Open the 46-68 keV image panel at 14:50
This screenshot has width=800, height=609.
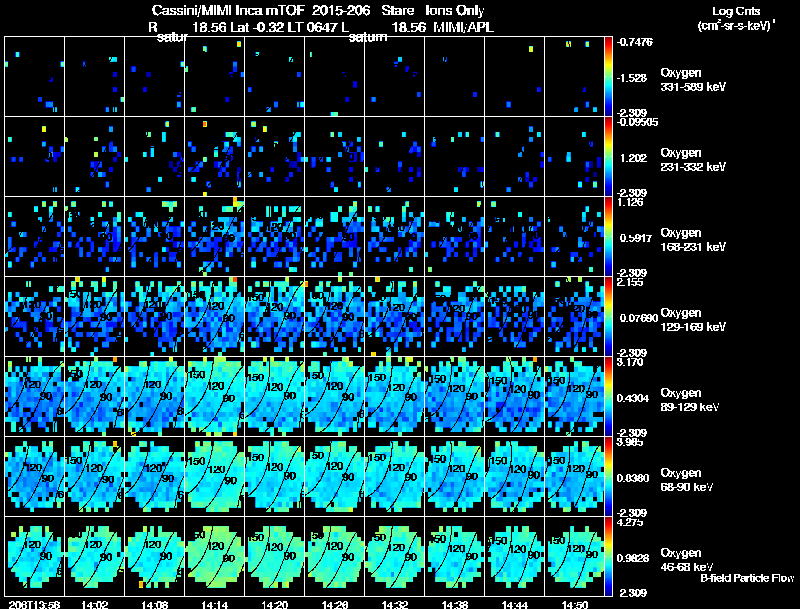click(574, 556)
